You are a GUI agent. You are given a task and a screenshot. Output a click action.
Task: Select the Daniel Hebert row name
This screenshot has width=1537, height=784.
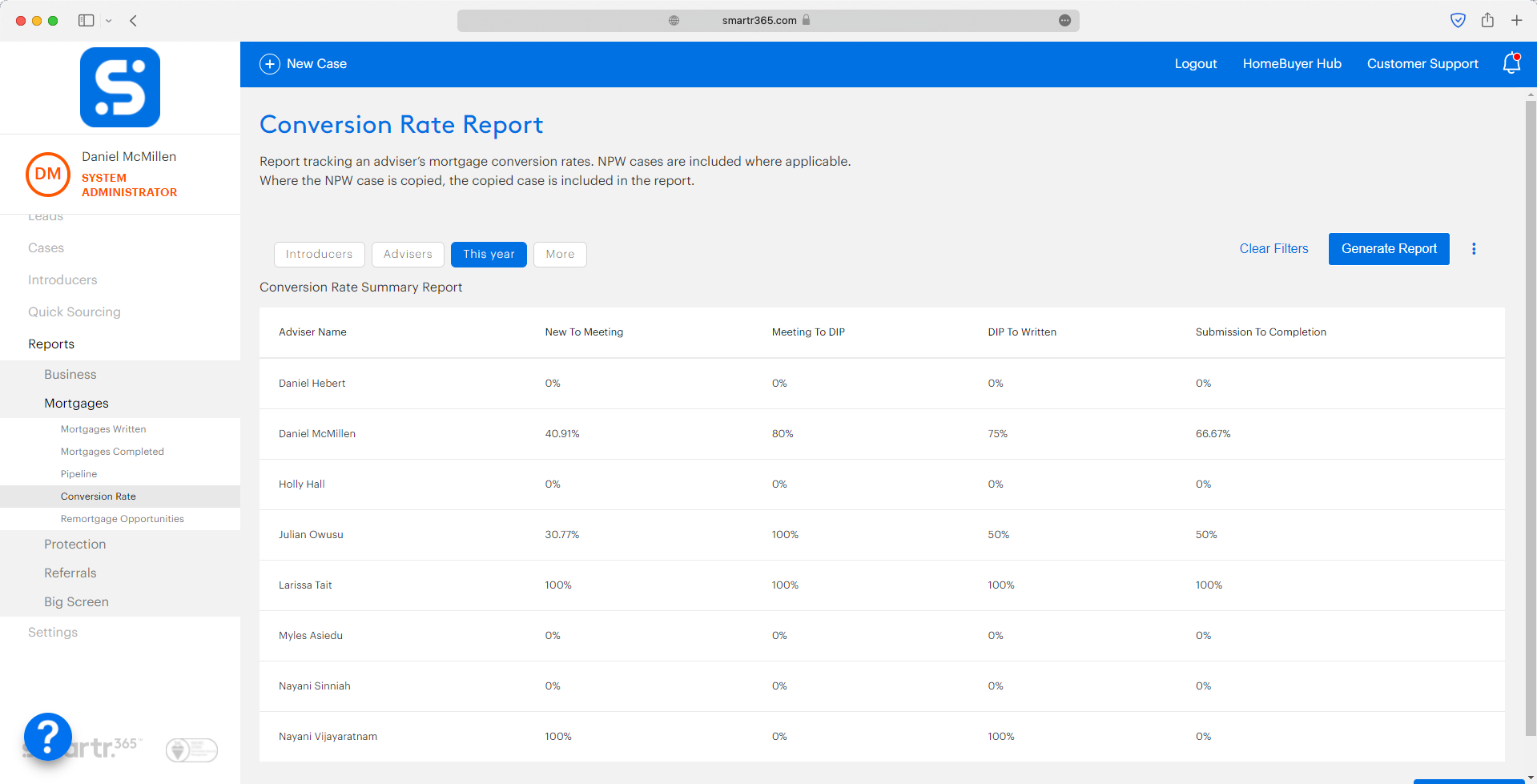pos(312,384)
